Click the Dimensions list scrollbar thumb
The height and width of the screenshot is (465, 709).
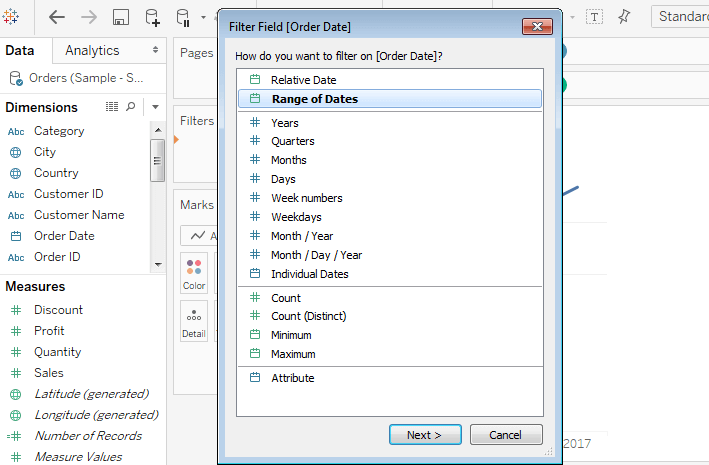(x=157, y=161)
